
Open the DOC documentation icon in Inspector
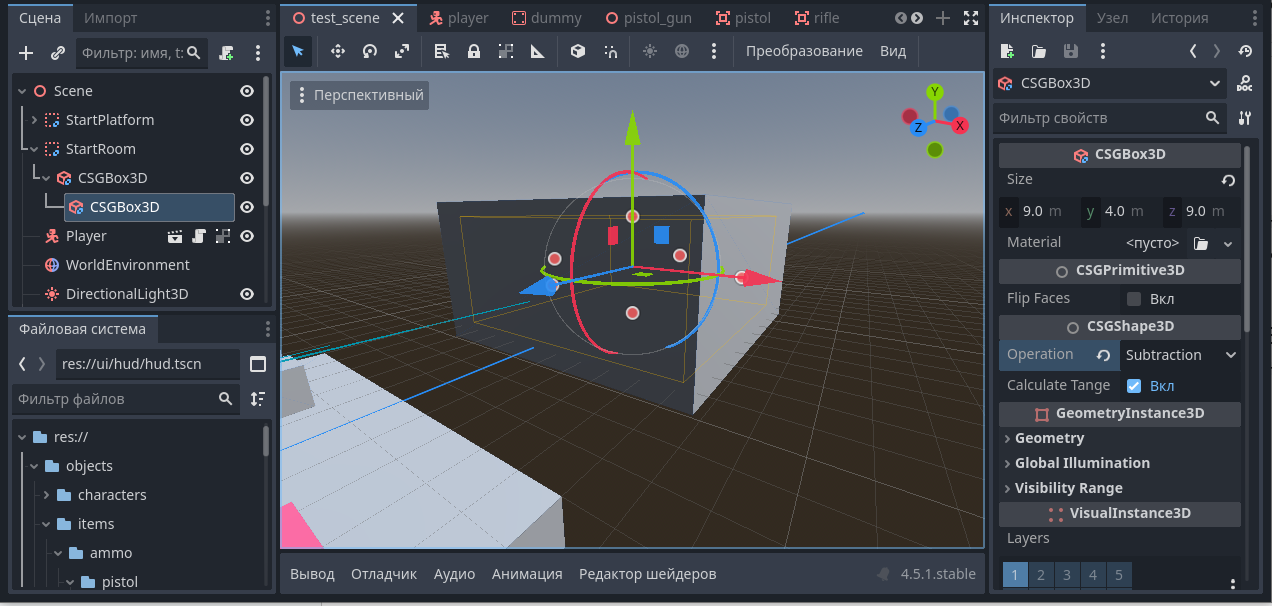point(1244,83)
